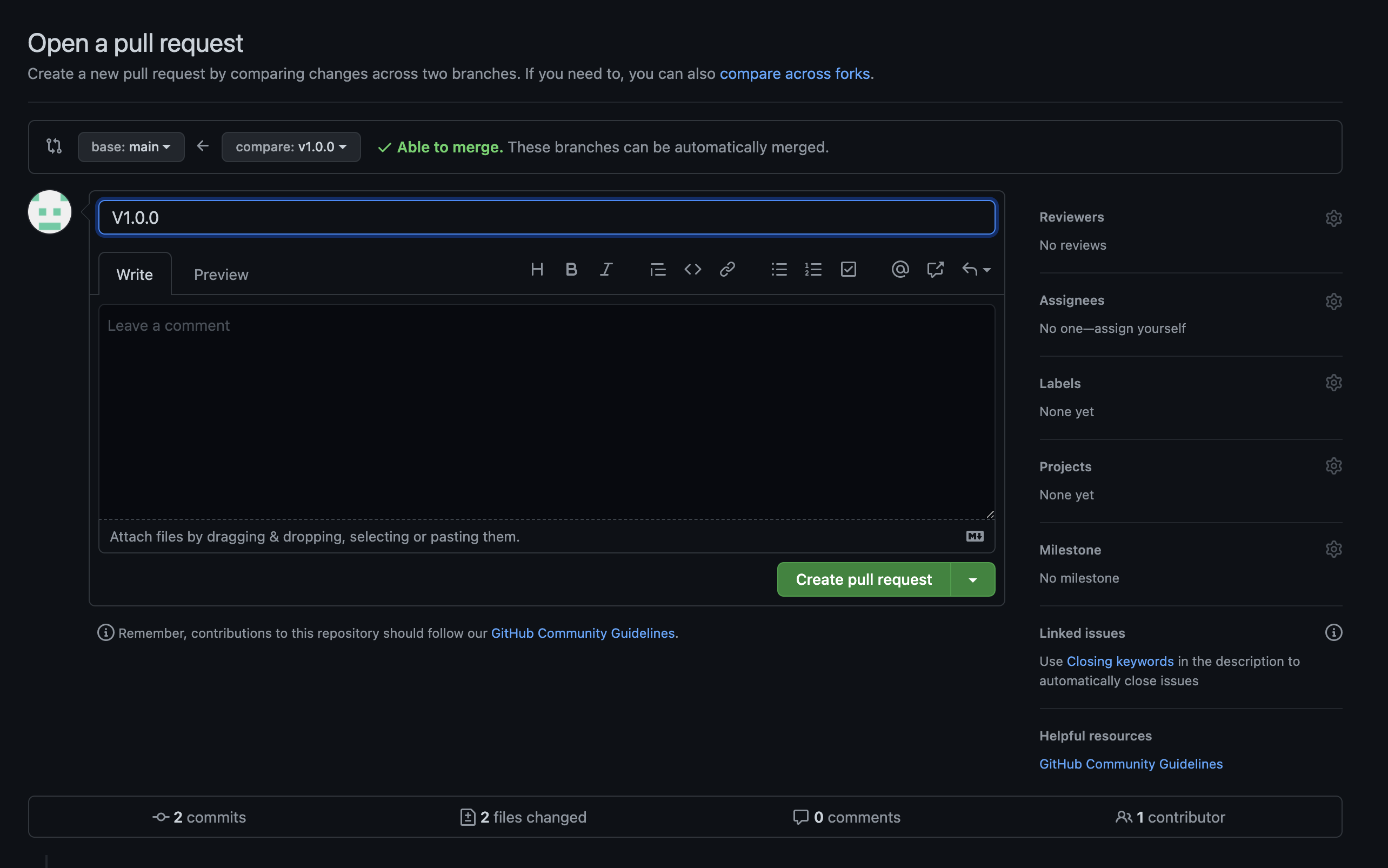Mention a user with @ icon

click(x=900, y=269)
